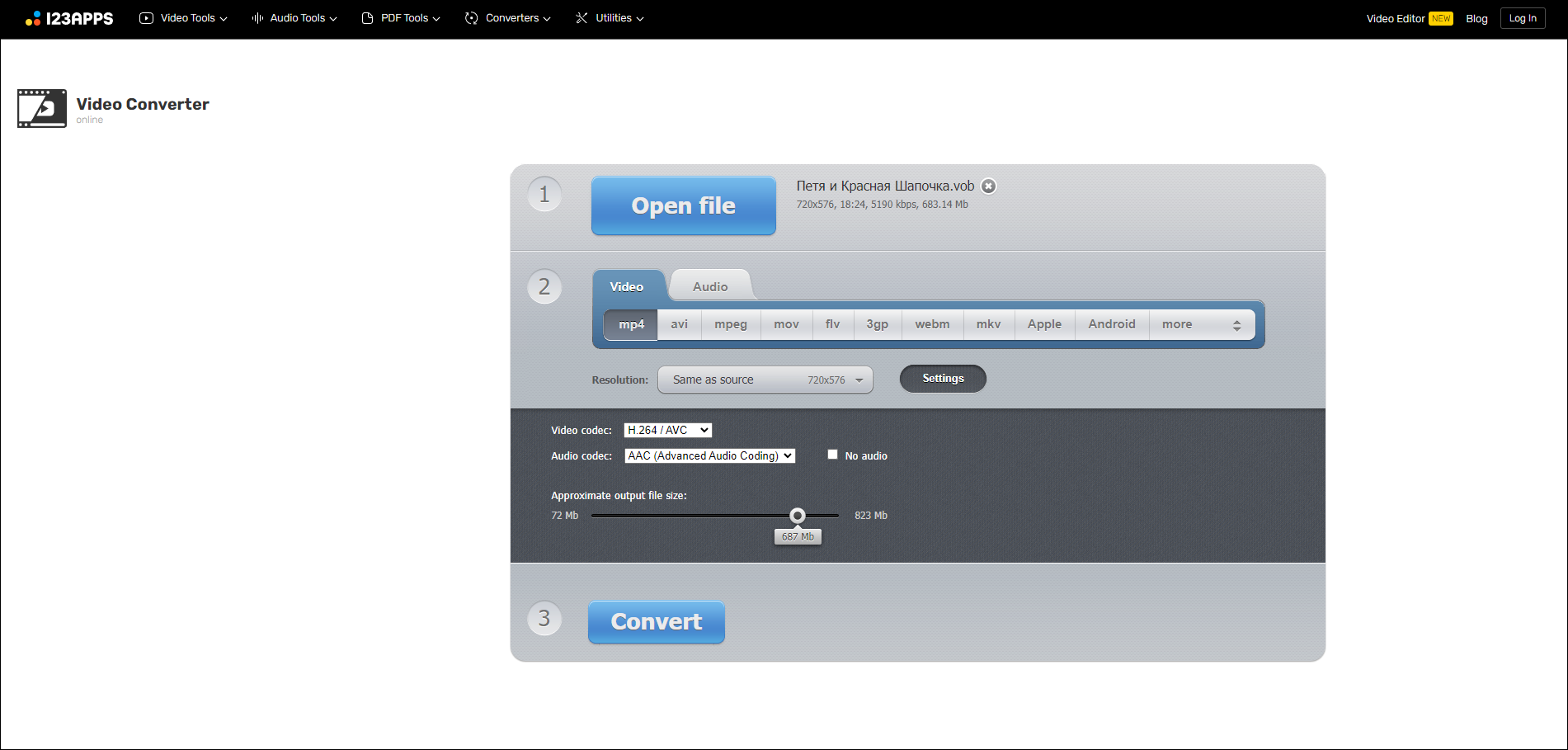The height and width of the screenshot is (750, 1568).
Task: Open the Video codec dropdown
Action: 668,430
